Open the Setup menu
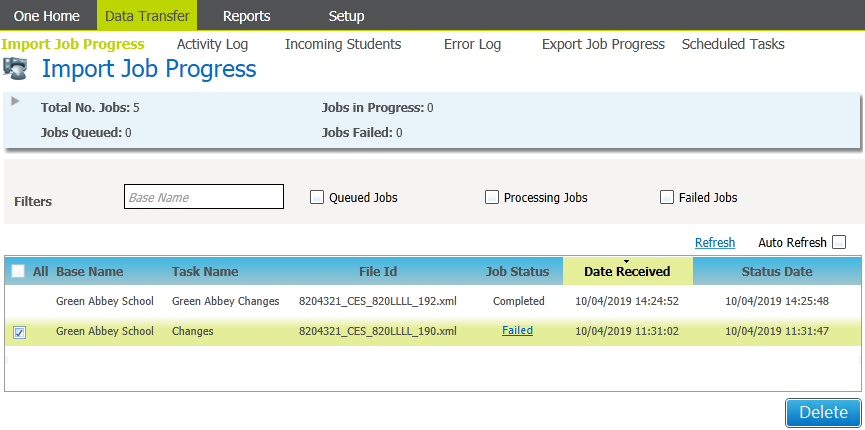865x430 pixels. tap(346, 16)
